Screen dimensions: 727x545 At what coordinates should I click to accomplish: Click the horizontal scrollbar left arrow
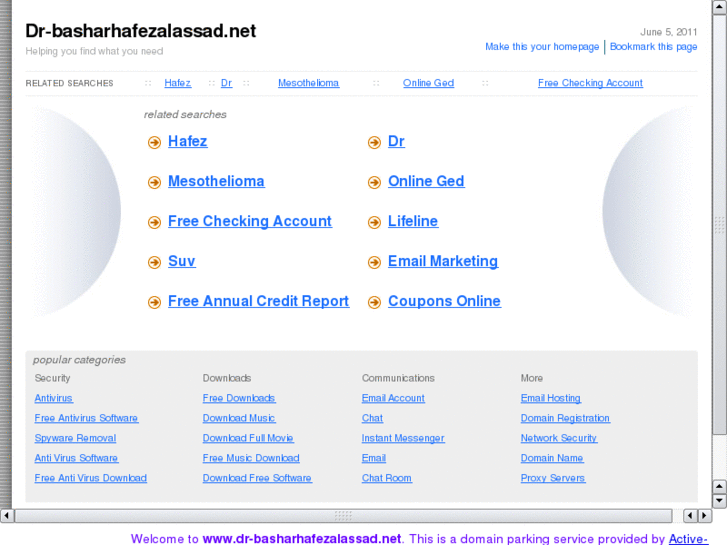pyautogui.click(x=7, y=516)
